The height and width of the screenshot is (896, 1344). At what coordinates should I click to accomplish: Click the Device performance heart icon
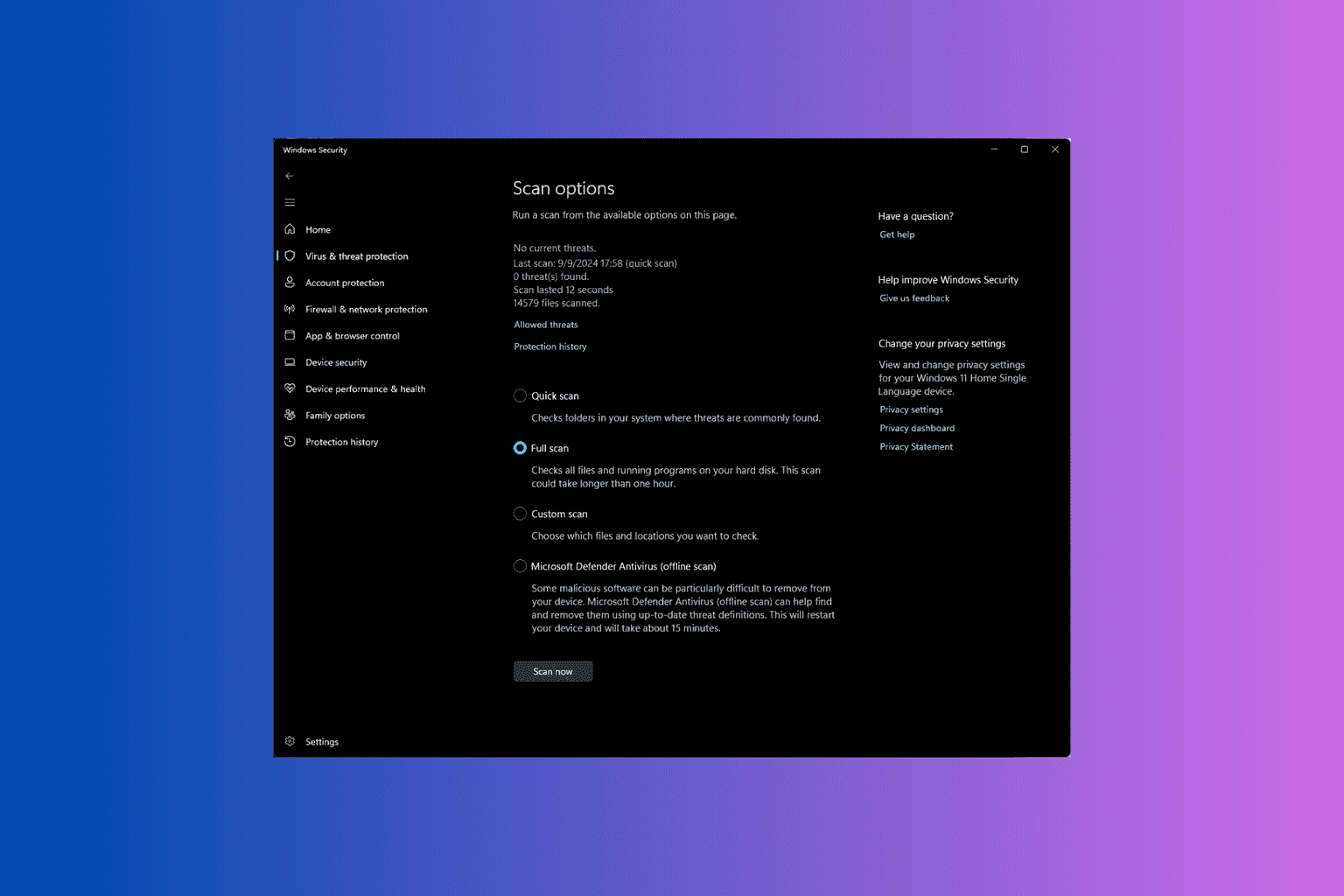[x=290, y=388]
